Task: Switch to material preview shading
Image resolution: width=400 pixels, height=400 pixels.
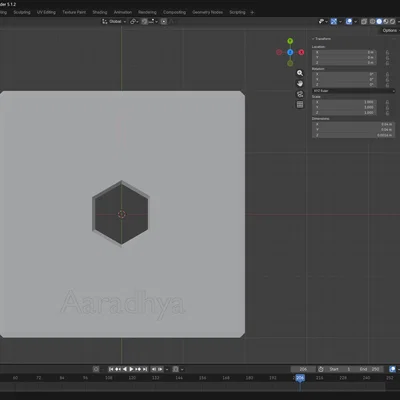Action: [386, 21]
